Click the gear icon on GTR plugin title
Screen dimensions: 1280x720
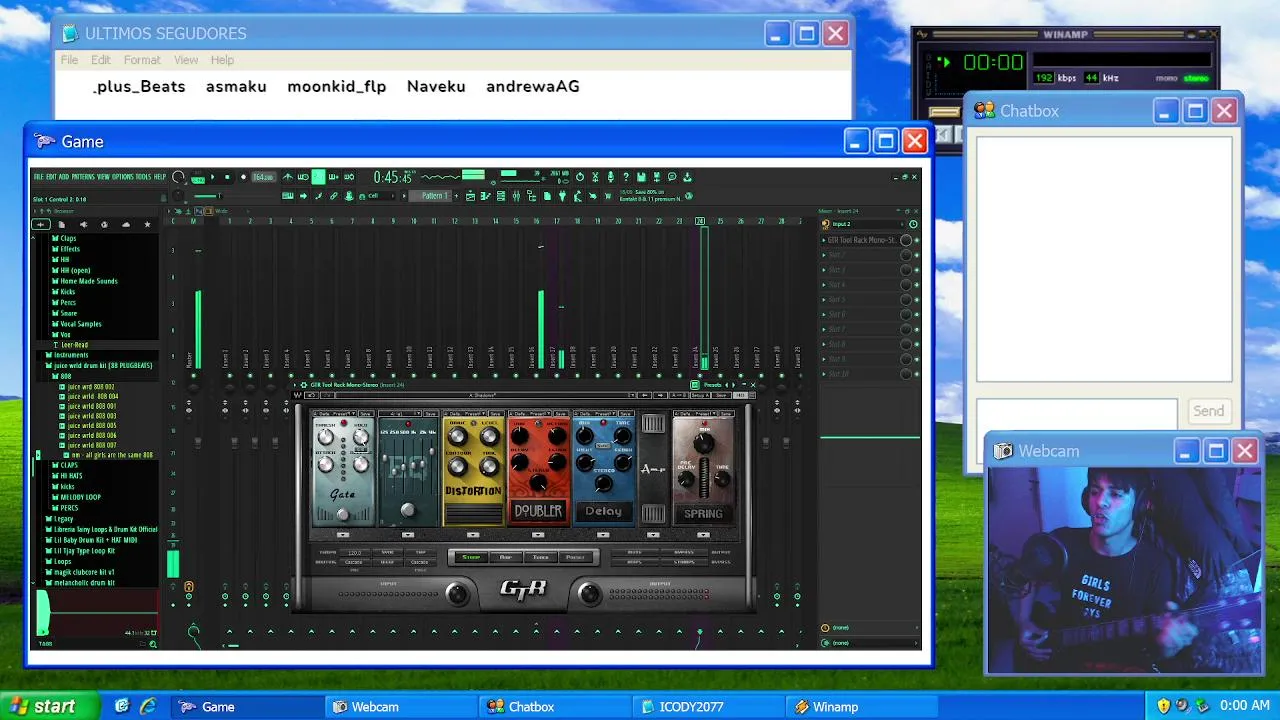click(304, 385)
